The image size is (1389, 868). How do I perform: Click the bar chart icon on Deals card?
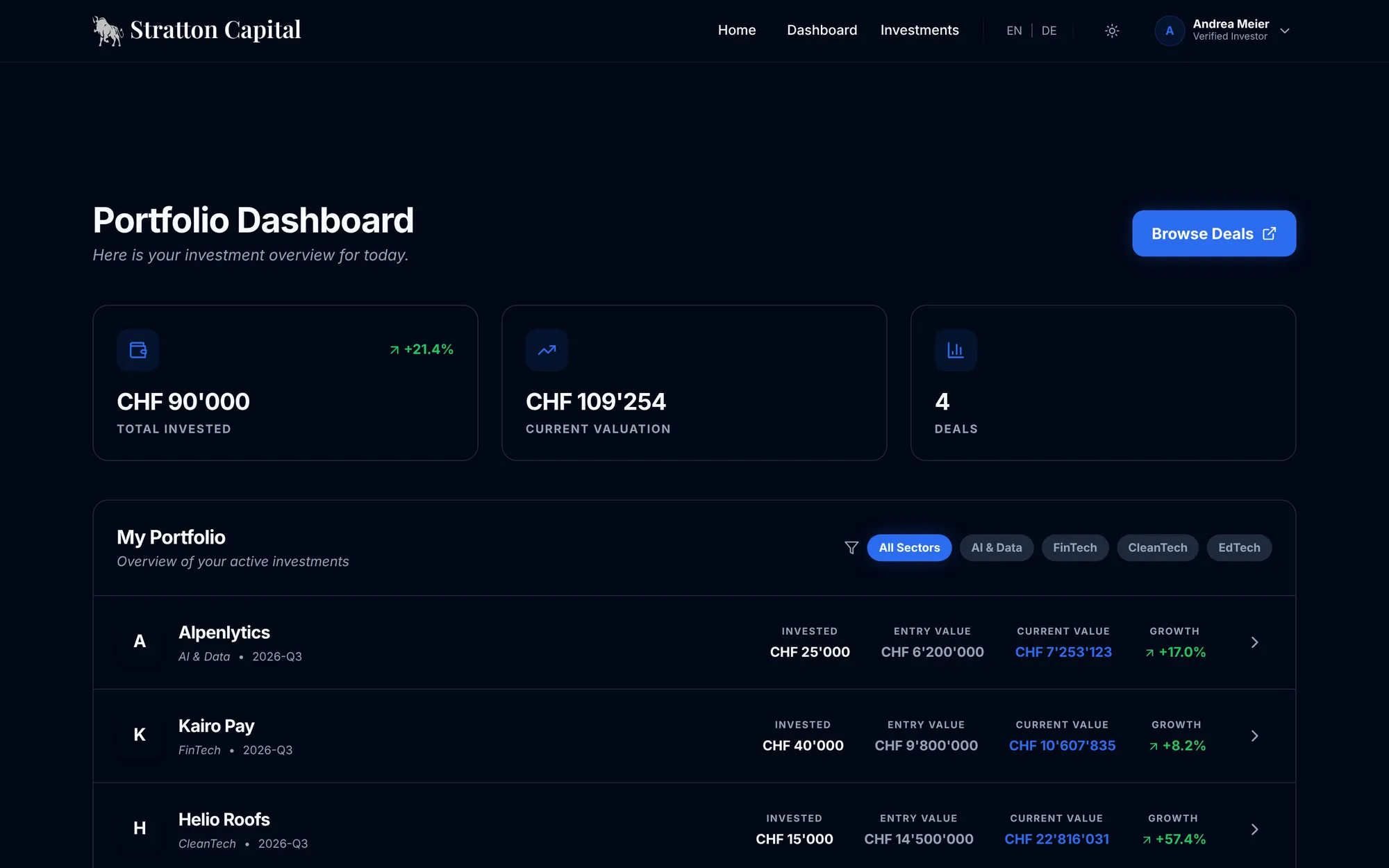[956, 350]
